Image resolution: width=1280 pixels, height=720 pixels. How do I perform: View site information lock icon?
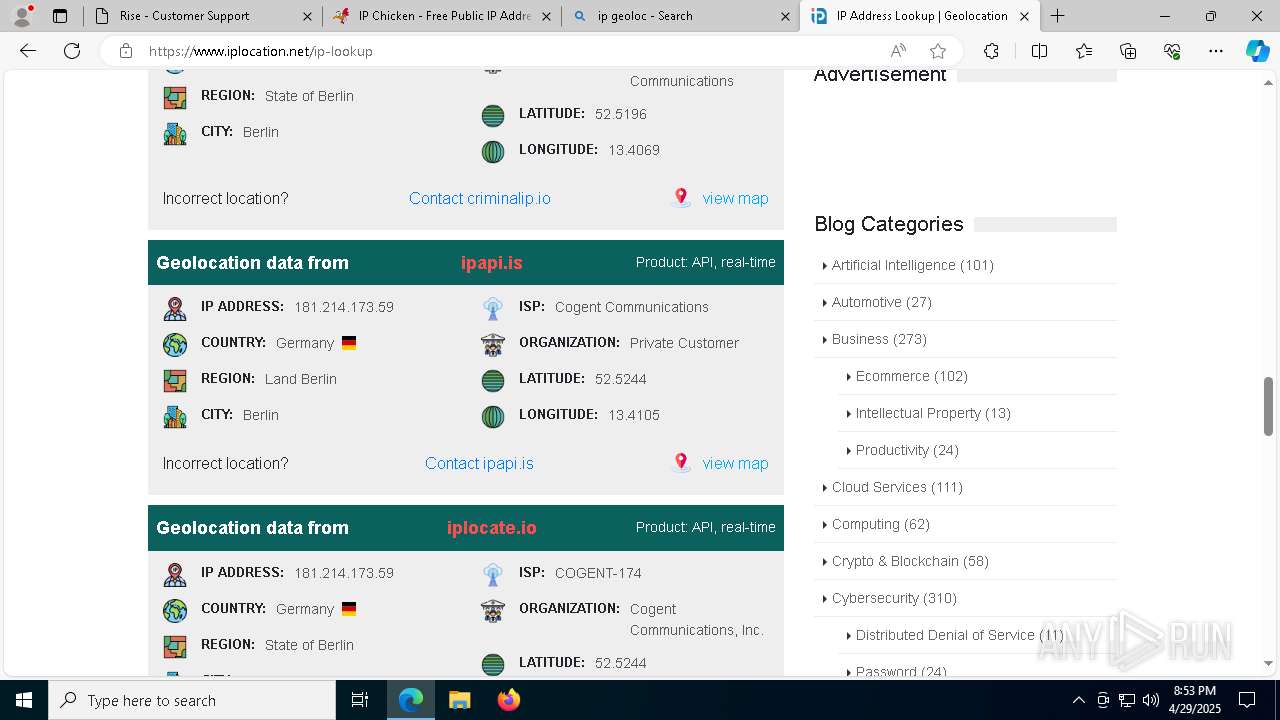[126, 51]
